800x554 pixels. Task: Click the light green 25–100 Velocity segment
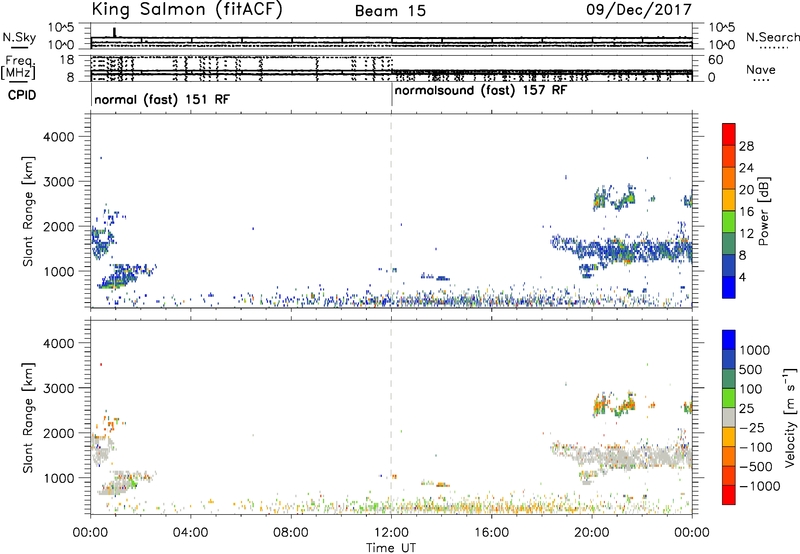tap(729, 398)
